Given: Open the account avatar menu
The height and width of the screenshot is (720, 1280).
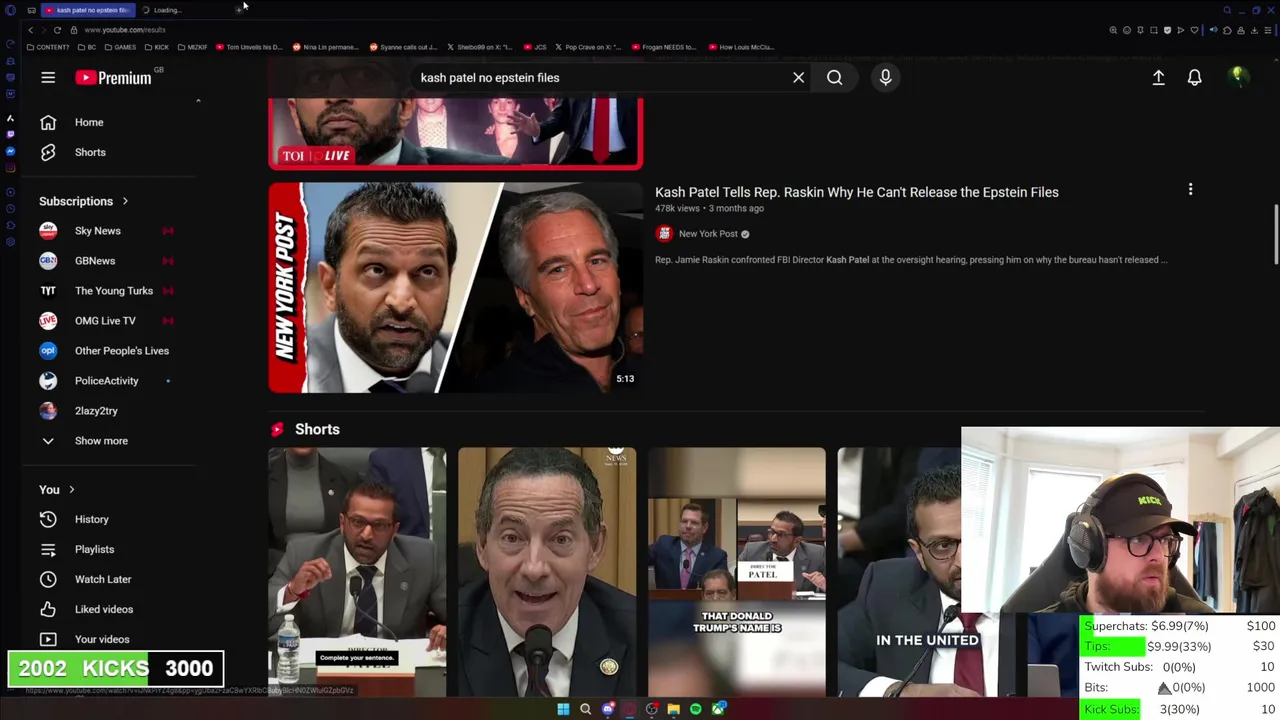Looking at the screenshot, I should [1238, 77].
